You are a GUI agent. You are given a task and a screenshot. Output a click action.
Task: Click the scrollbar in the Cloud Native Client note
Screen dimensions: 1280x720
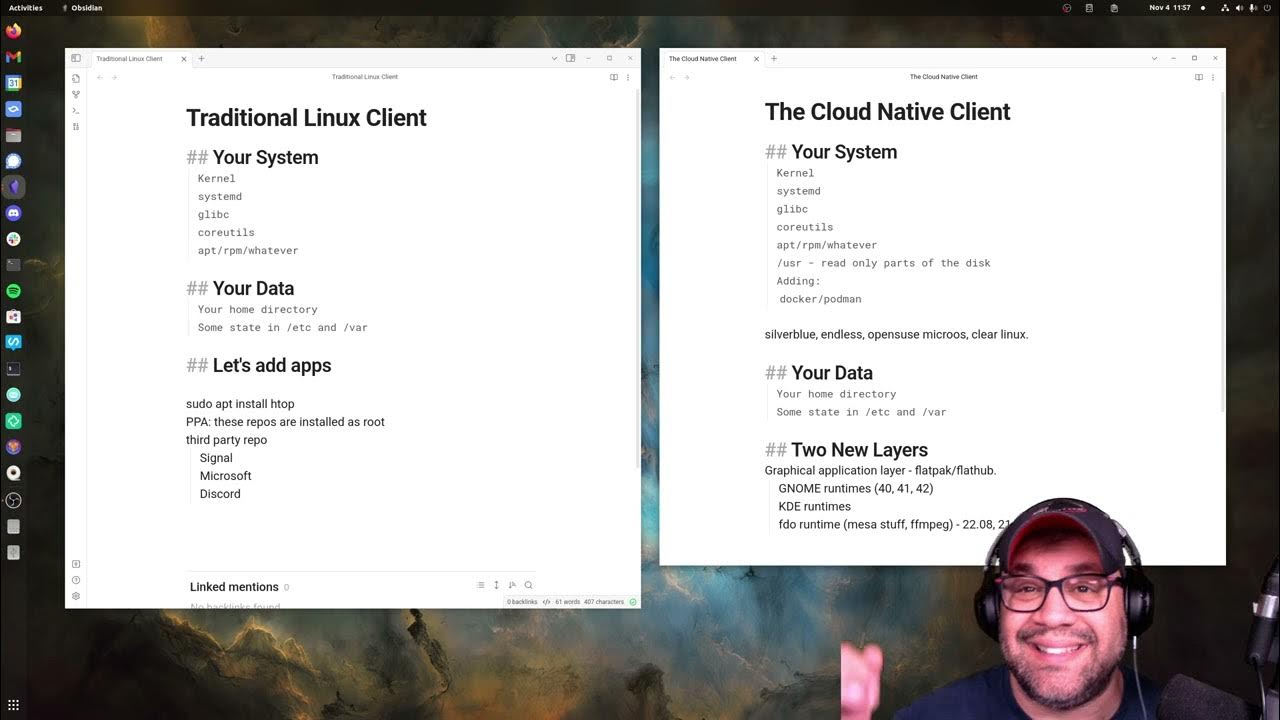tap(1223, 250)
